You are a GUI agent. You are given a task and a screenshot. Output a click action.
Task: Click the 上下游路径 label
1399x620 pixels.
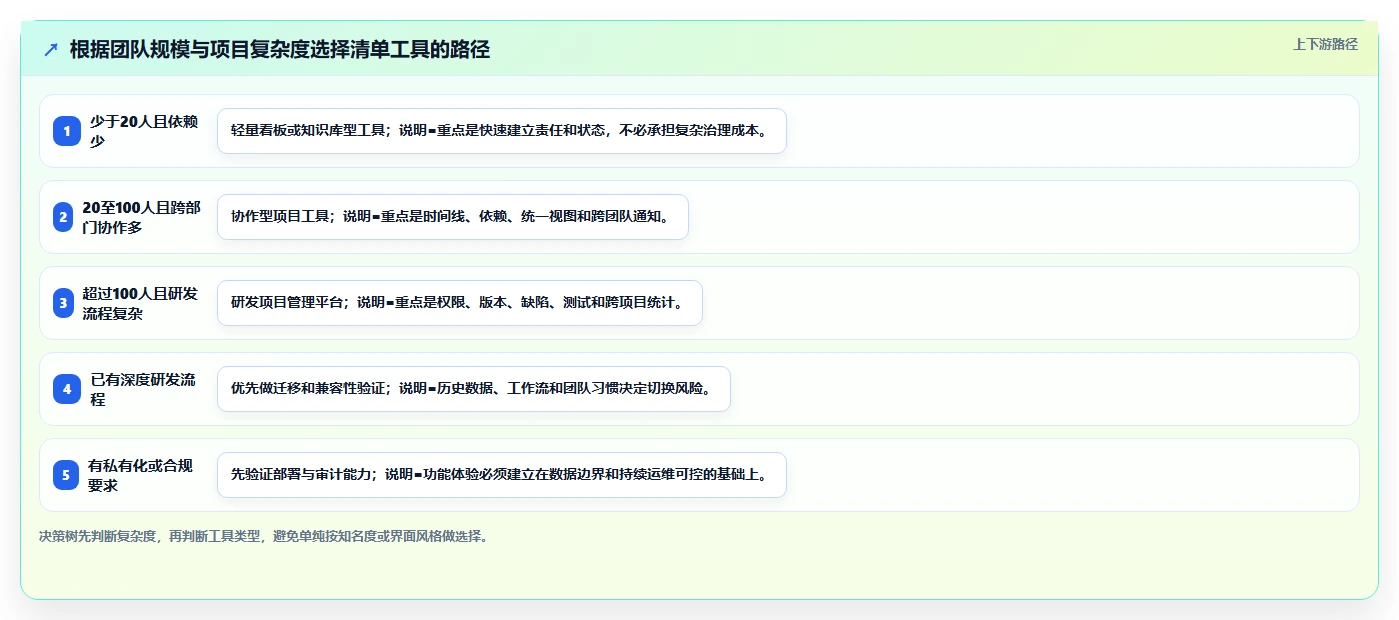[x=1325, y=44]
